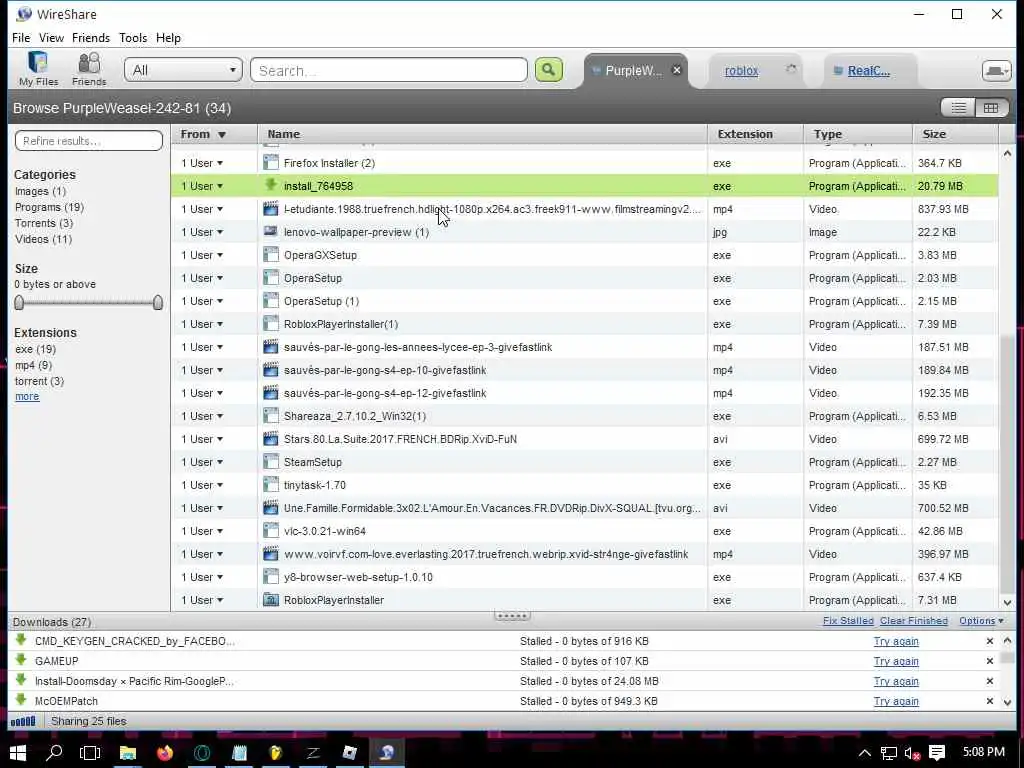Try again for Install-Doomsday download

click(896, 681)
